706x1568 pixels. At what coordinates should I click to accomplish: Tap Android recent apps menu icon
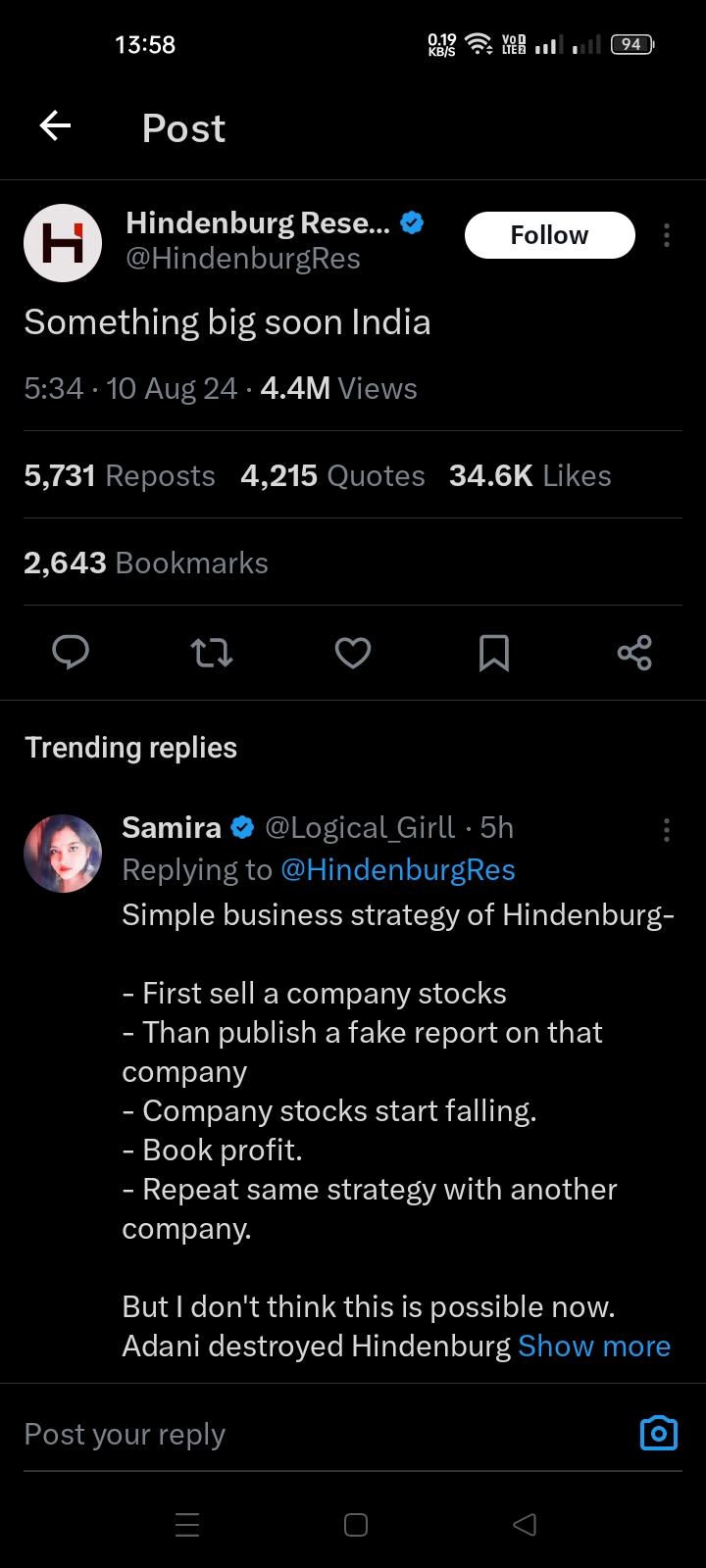pyautogui.click(x=187, y=1525)
